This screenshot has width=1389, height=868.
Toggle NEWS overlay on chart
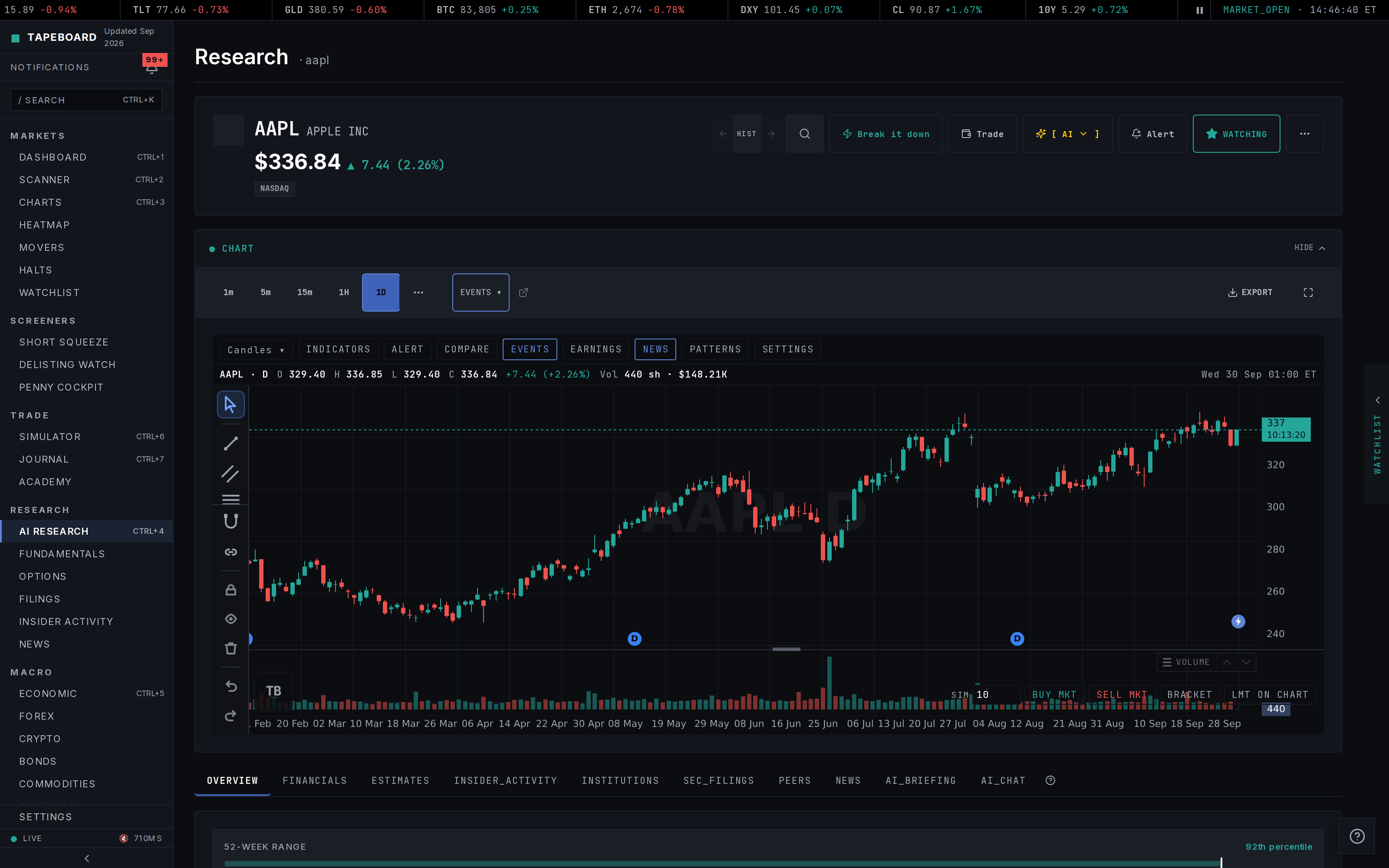(655, 349)
